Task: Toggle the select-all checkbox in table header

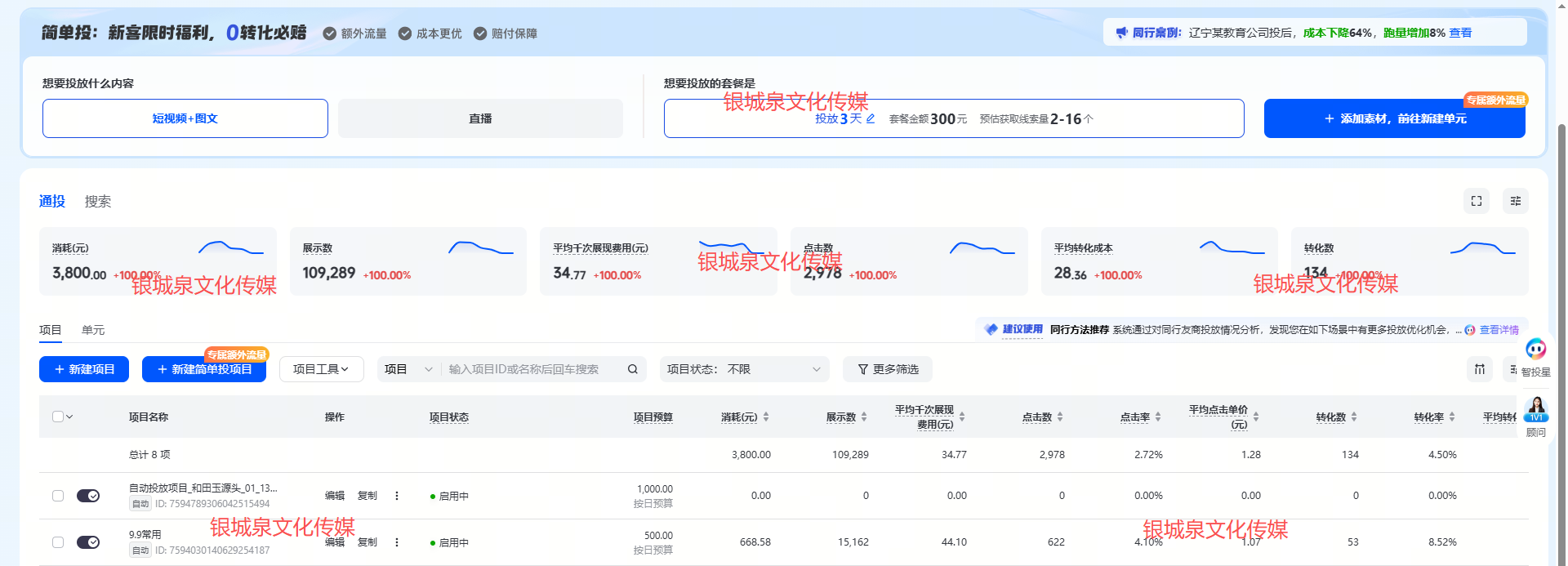Action: (x=58, y=417)
